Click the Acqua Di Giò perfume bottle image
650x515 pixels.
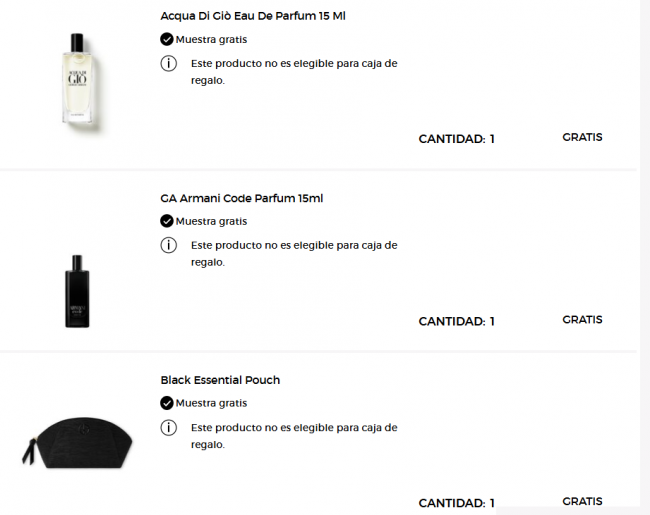click(77, 79)
